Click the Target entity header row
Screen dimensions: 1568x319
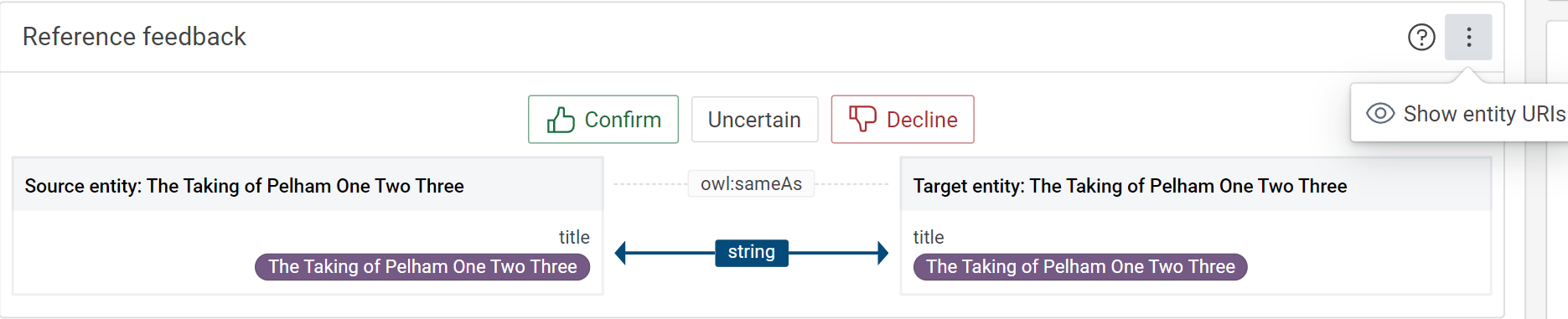pyautogui.click(x=1196, y=186)
